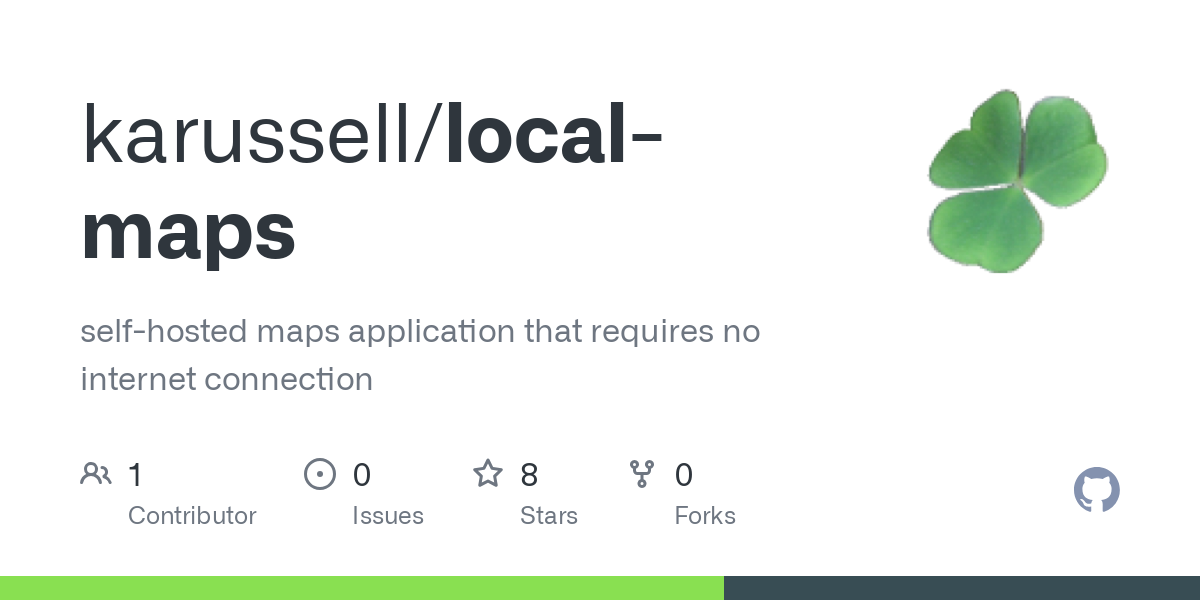Screen dimensions: 1200x600
Task: Click the contributor count 1
Action: (x=135, y=474)
